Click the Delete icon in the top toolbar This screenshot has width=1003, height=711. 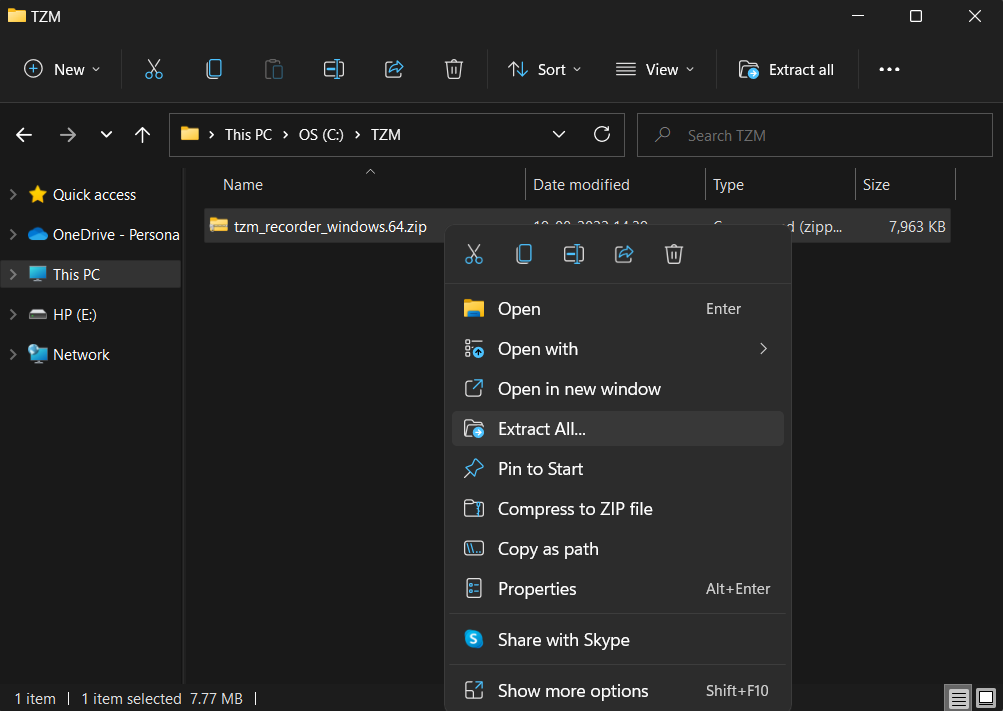tap(454, 69)
